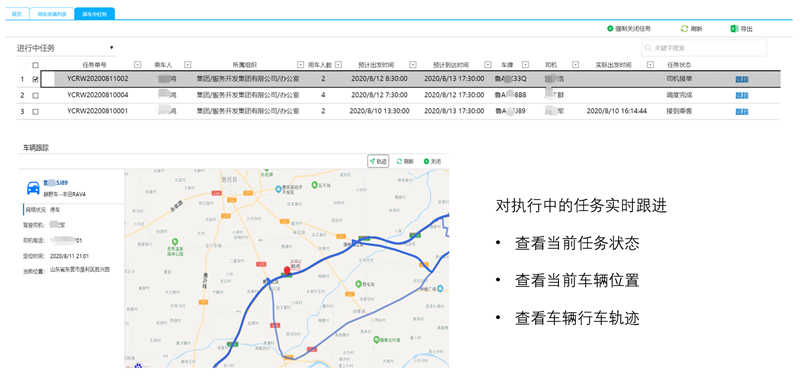Switch to the 首页 tab
Image resolution: width=800 pixels, height=388 pixels.
click(17, 14)
